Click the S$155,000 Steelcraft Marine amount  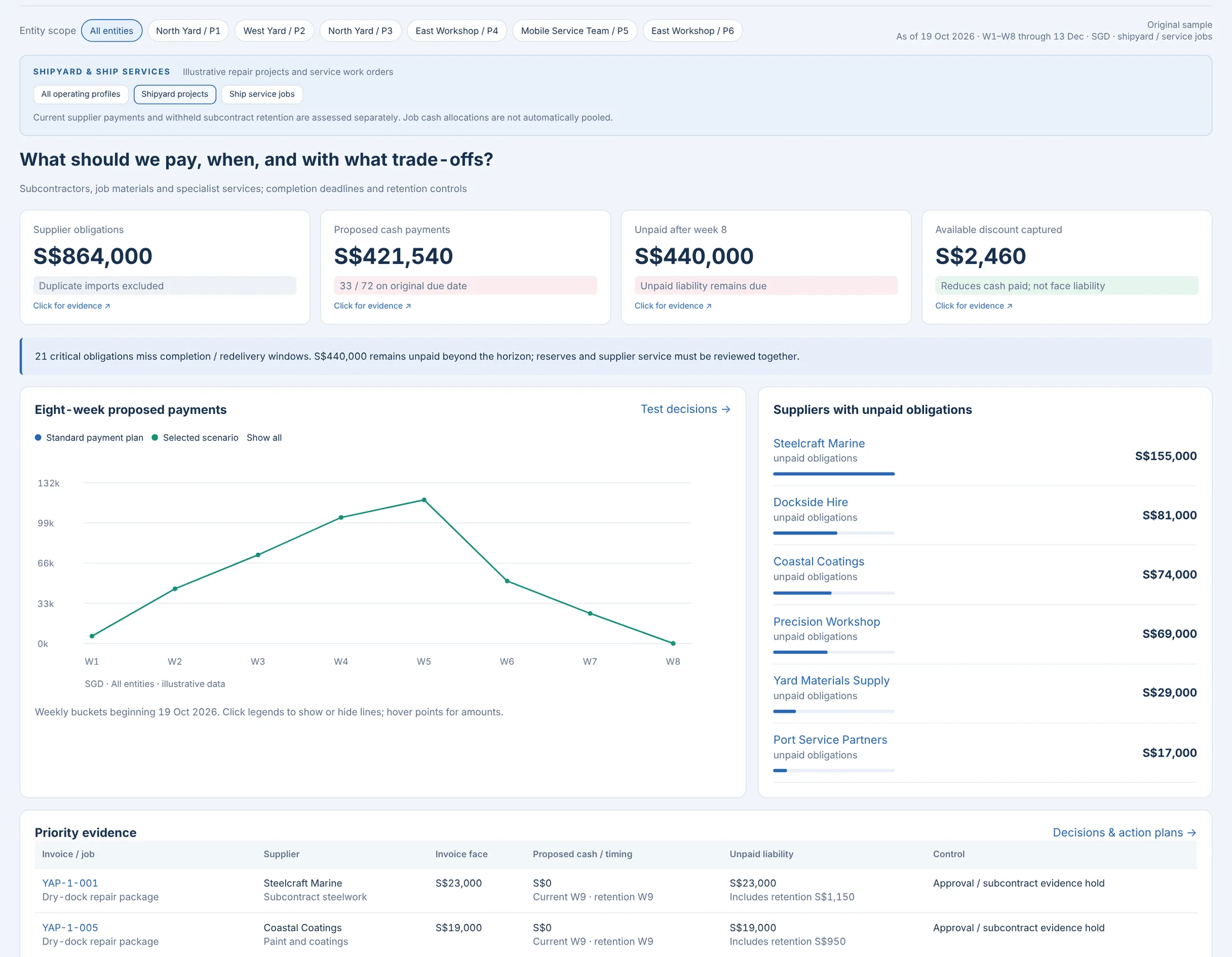click(x=1165, y=456)
